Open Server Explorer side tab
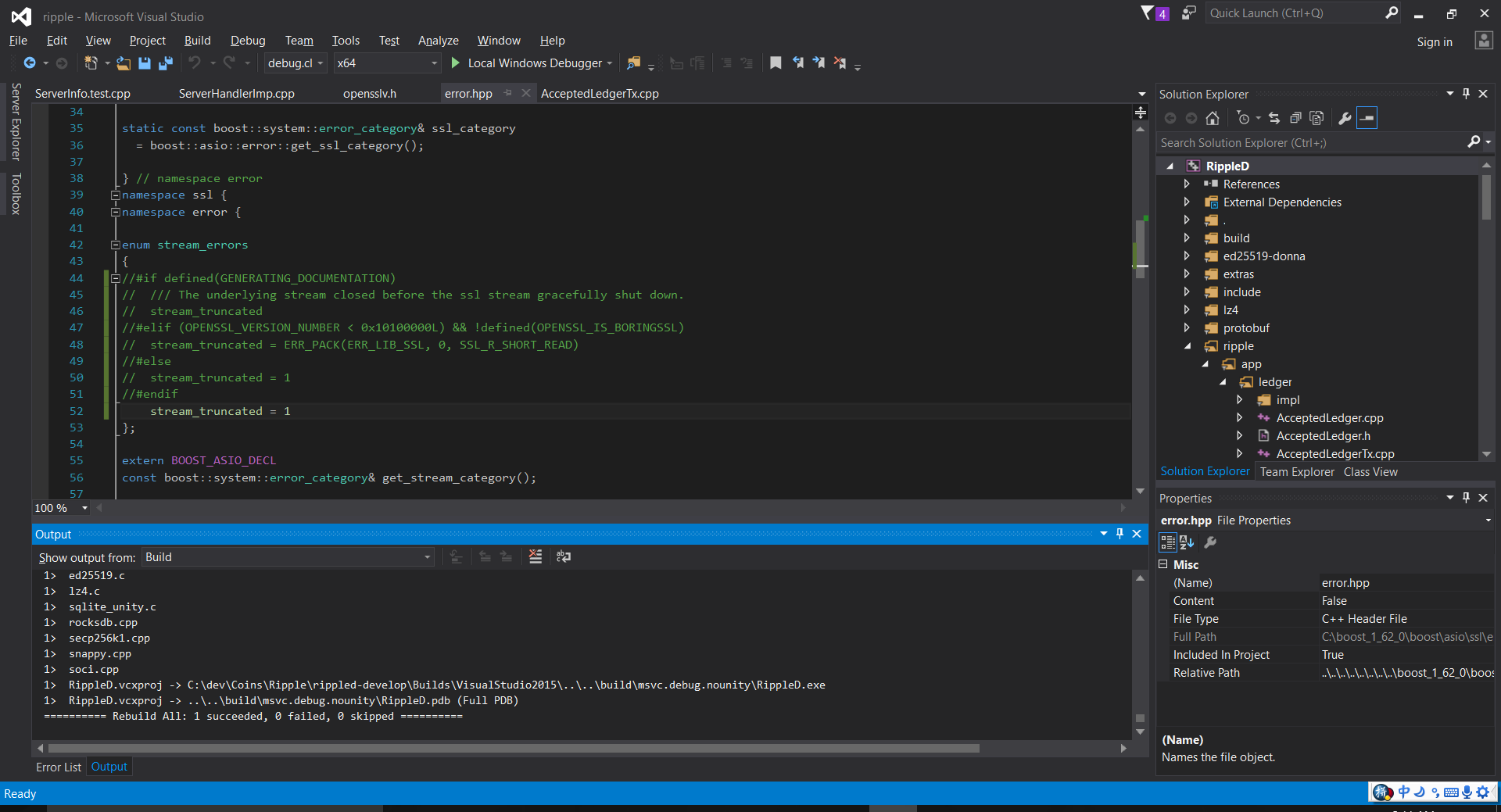The image size is (1501, 812). click(15, 121)
